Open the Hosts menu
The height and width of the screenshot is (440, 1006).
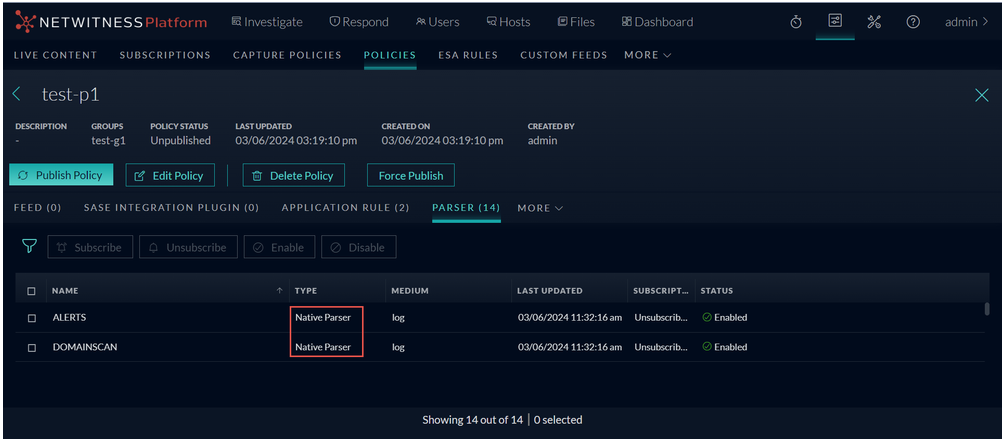(509, 22)
